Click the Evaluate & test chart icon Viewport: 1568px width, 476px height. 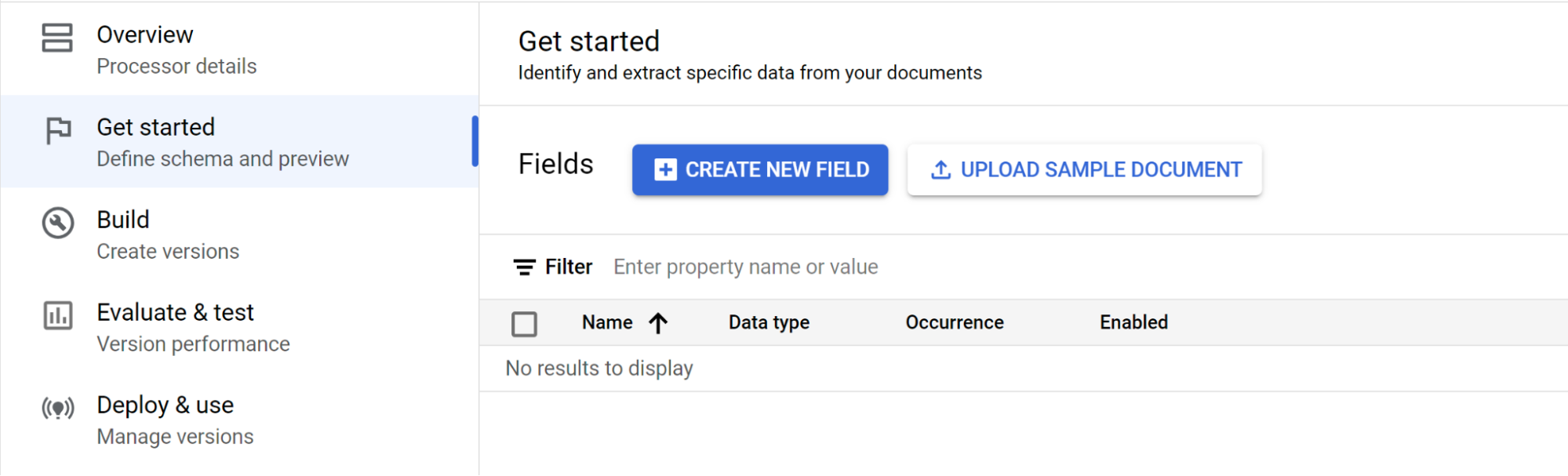click(58, 316)
